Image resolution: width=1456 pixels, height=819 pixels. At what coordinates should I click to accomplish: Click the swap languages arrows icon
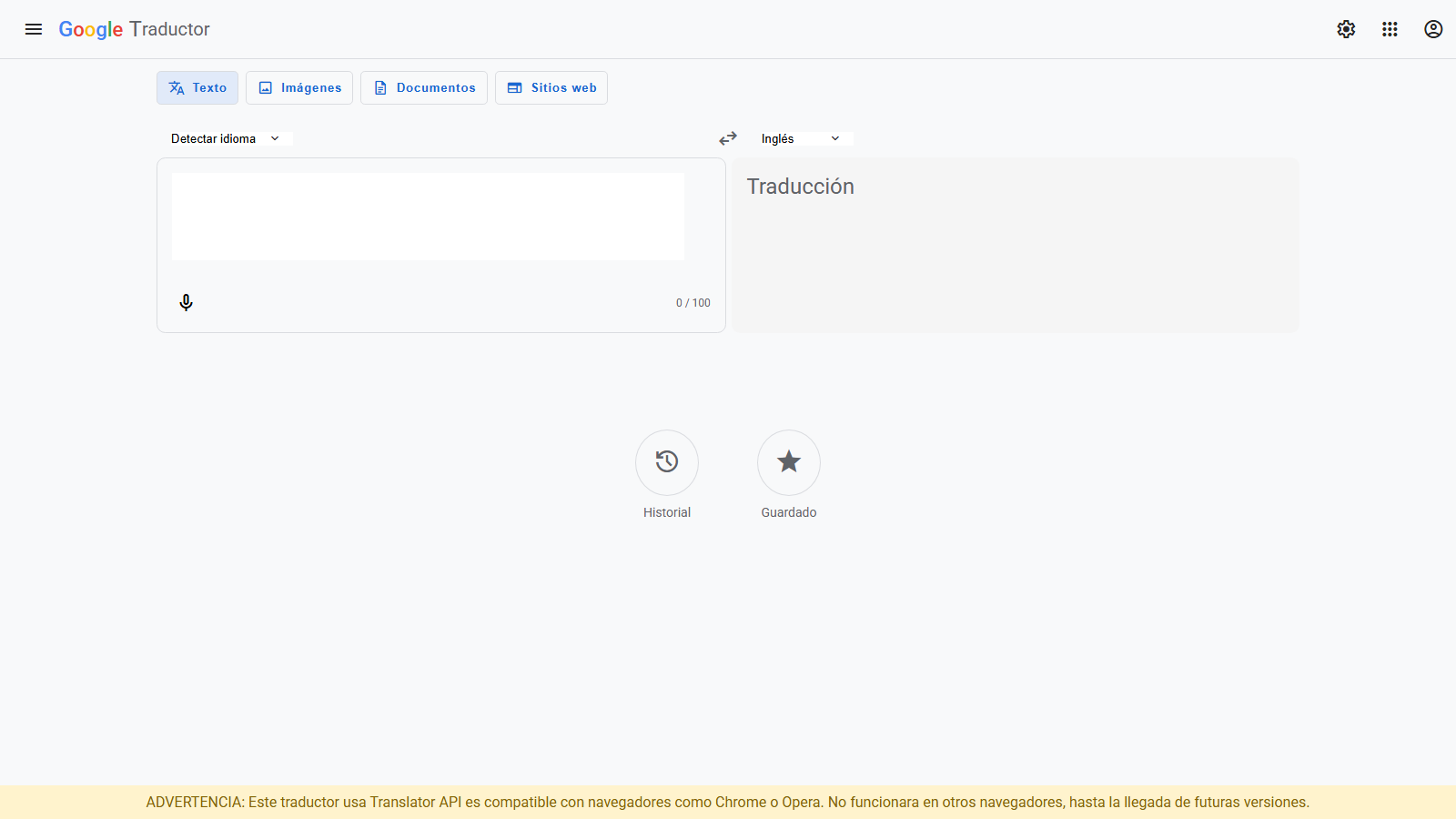727,138
